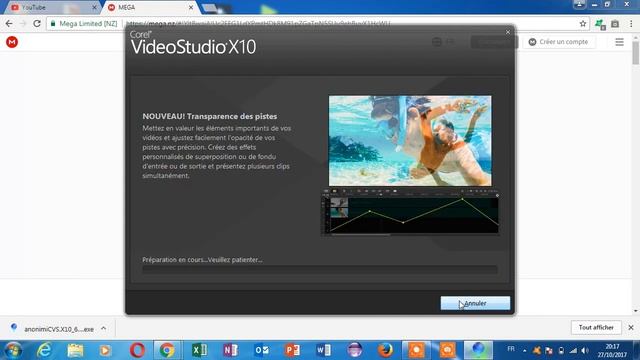Click the page vertical scrollbar thumb
This screenshot has height=360, width=640.
636,52
